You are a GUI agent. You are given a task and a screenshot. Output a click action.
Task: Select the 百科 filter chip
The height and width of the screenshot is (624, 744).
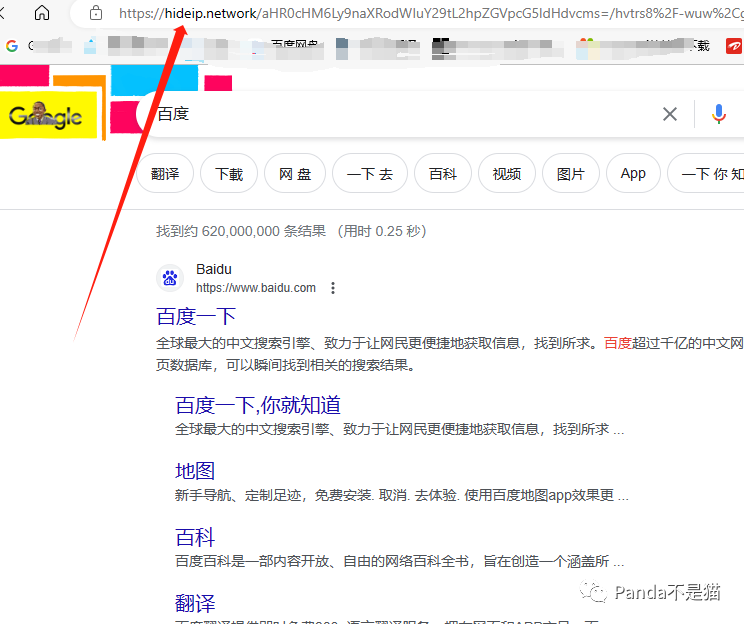(x=443, y=174)
